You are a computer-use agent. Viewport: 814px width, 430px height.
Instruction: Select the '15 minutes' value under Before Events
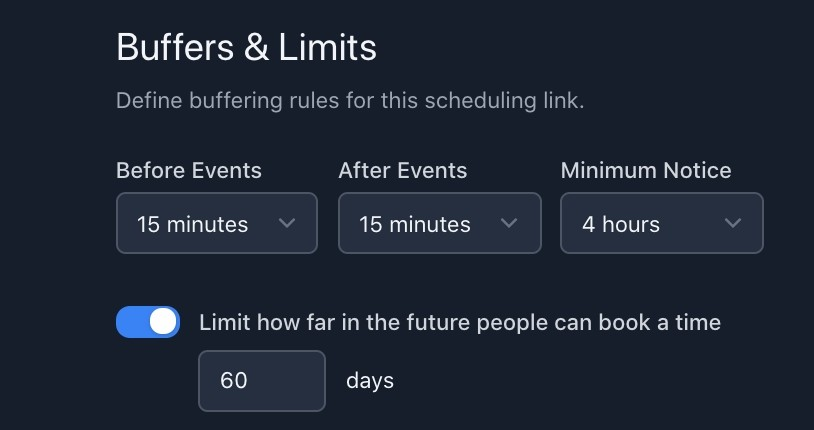193,224
